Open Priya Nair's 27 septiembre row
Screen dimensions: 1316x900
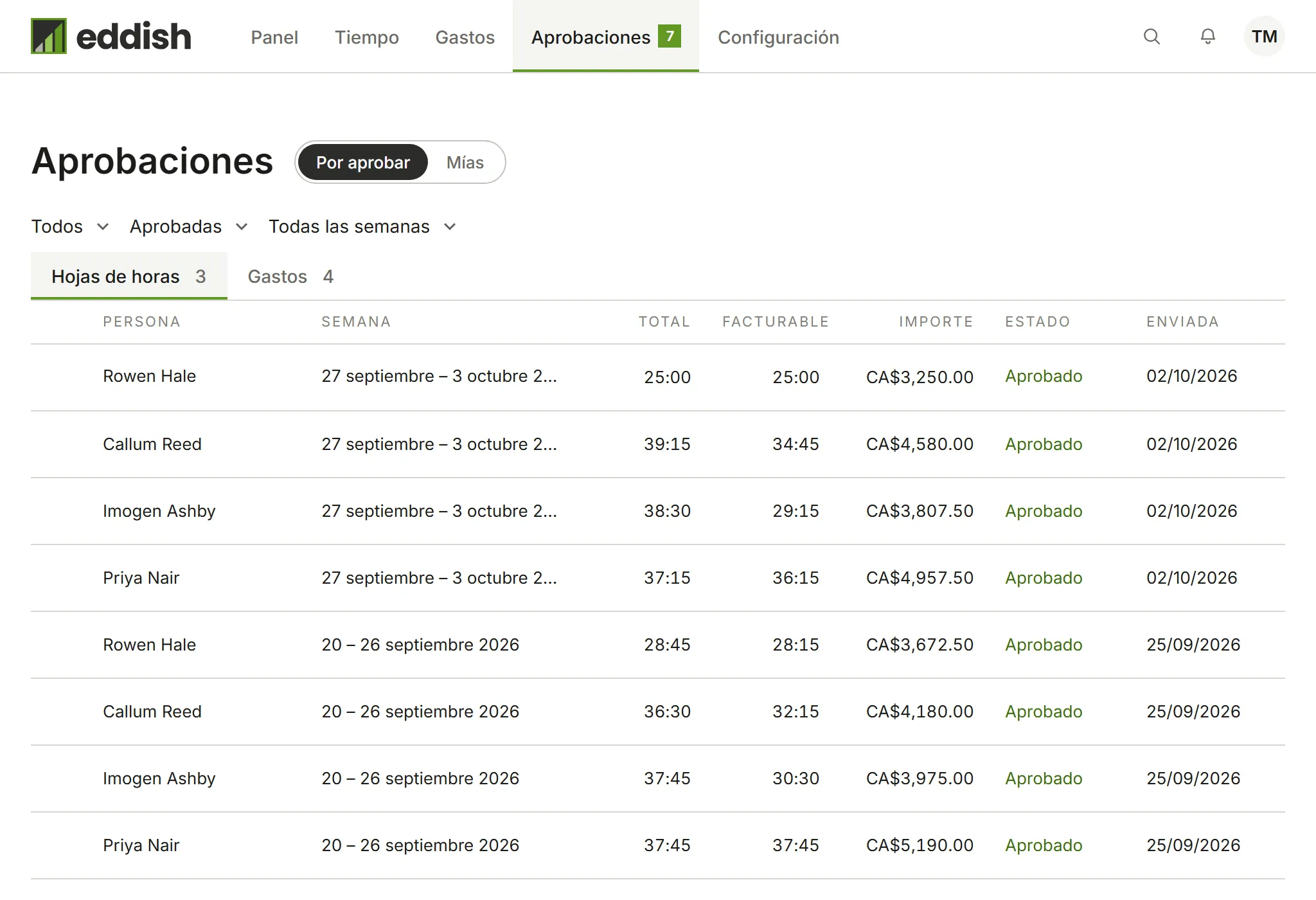click(658, 578)
